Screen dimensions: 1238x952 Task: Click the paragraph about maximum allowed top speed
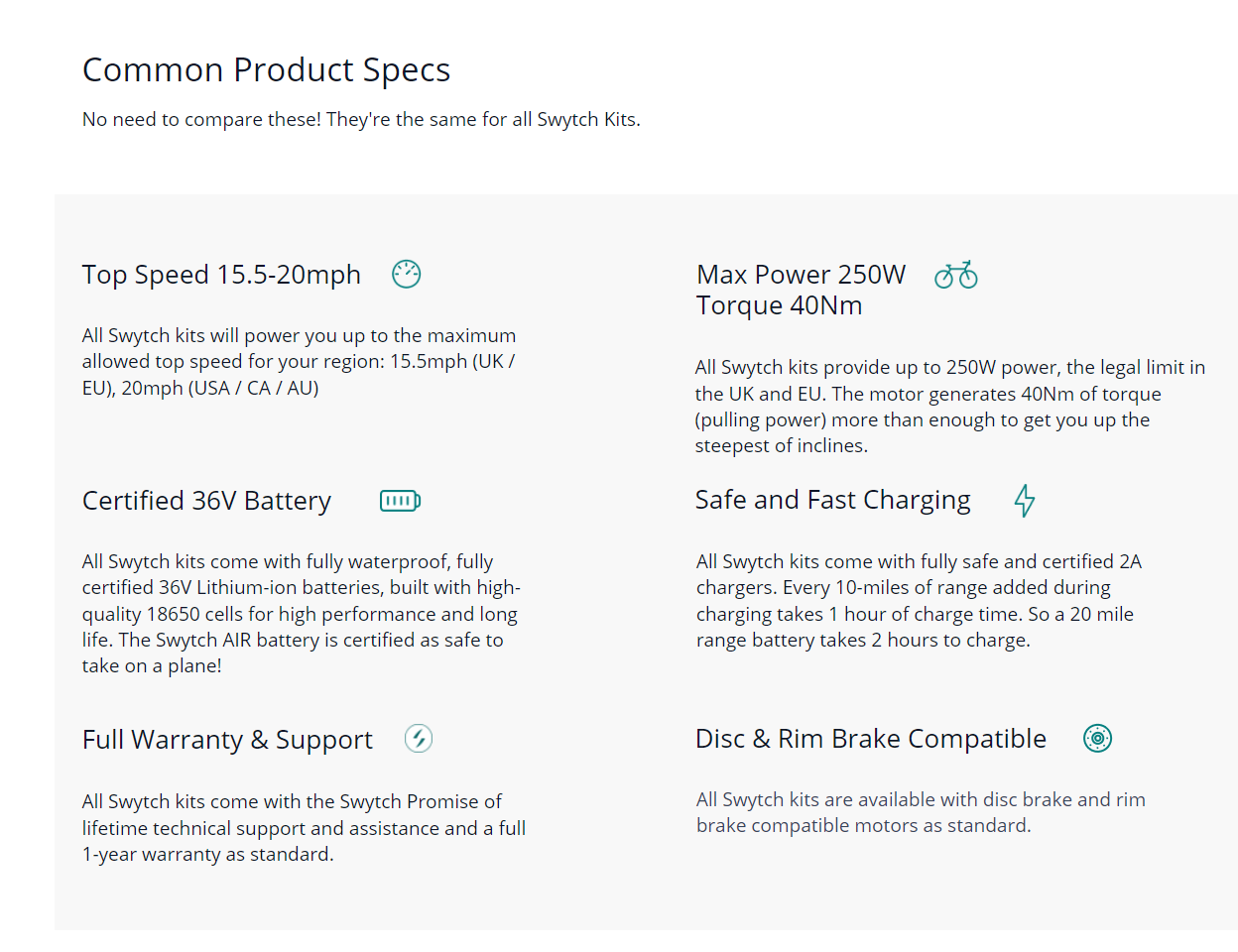click(299, 362)
